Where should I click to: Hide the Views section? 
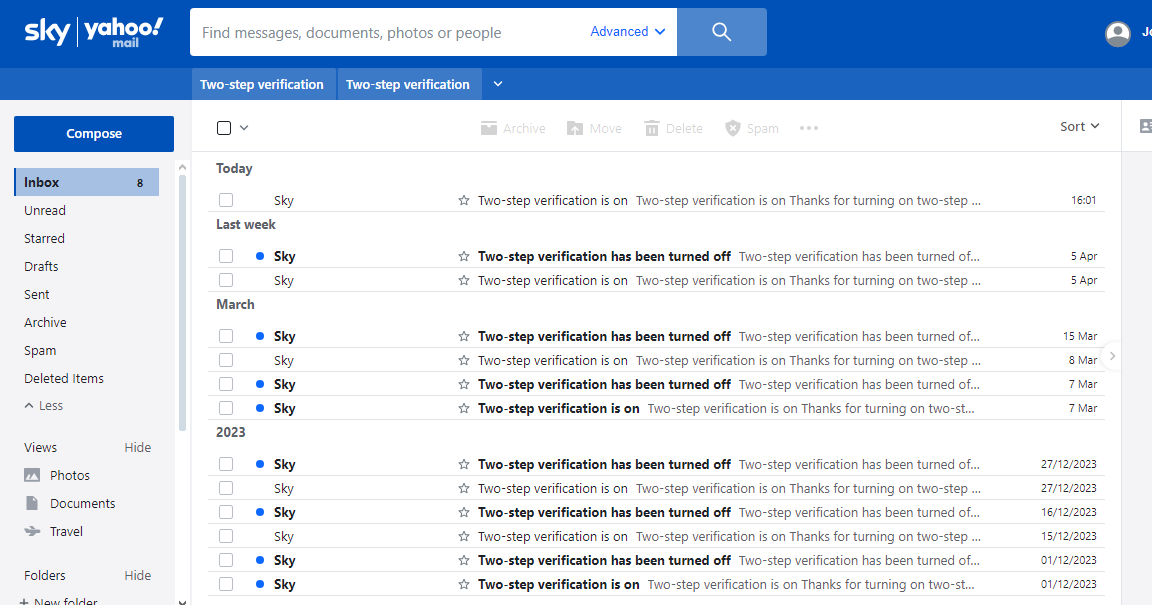[x=137, y=448]
